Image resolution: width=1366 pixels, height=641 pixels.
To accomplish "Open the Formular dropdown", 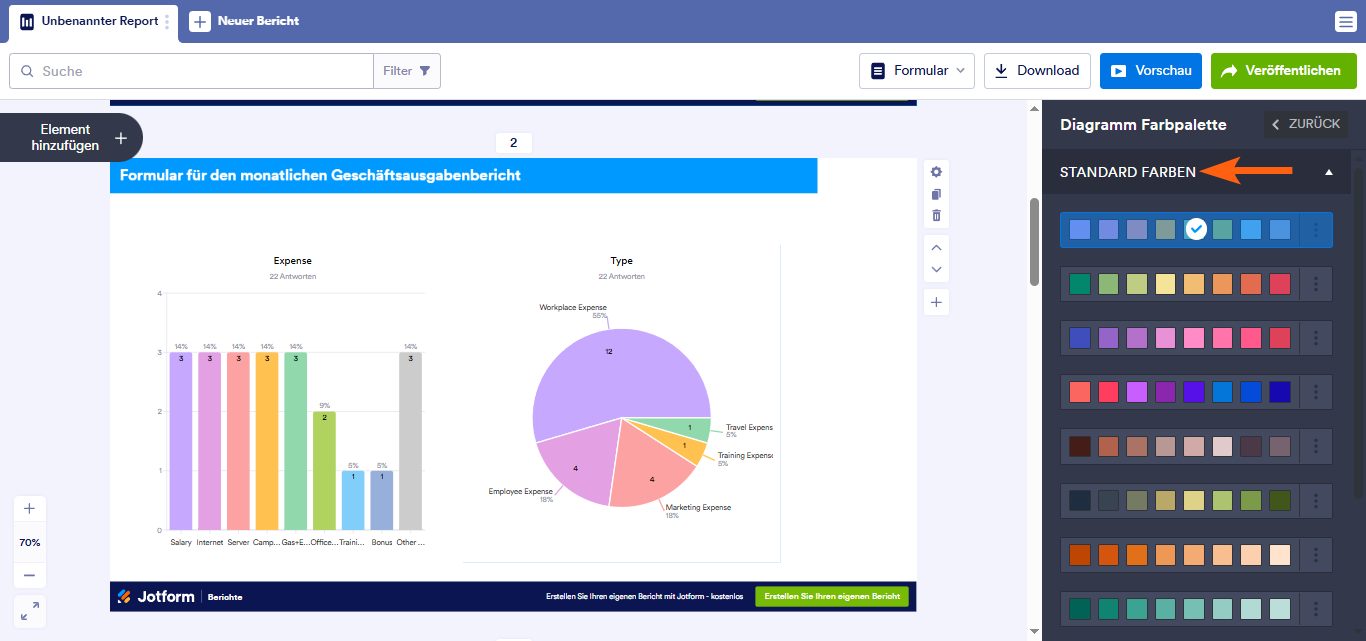I will [916, 71].
